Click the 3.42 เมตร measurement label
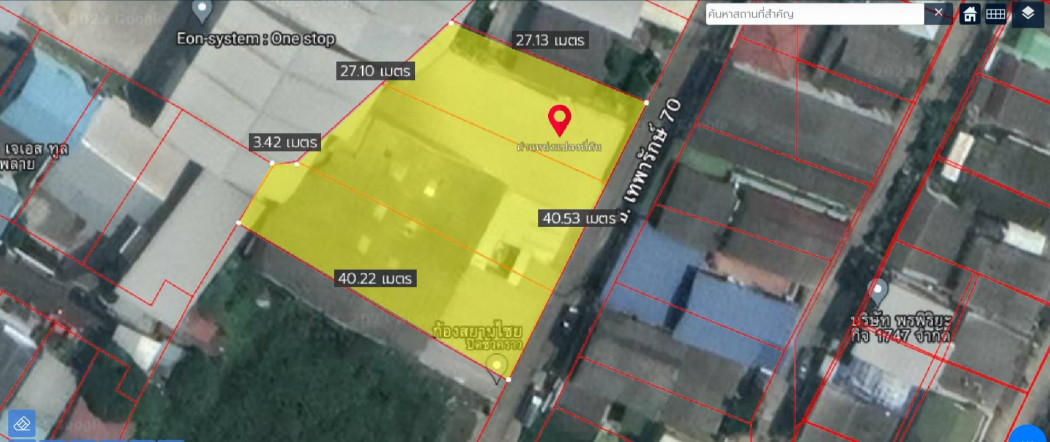Image resolution: width=1050 pixels, height=442 pixels. pos(286,142)
